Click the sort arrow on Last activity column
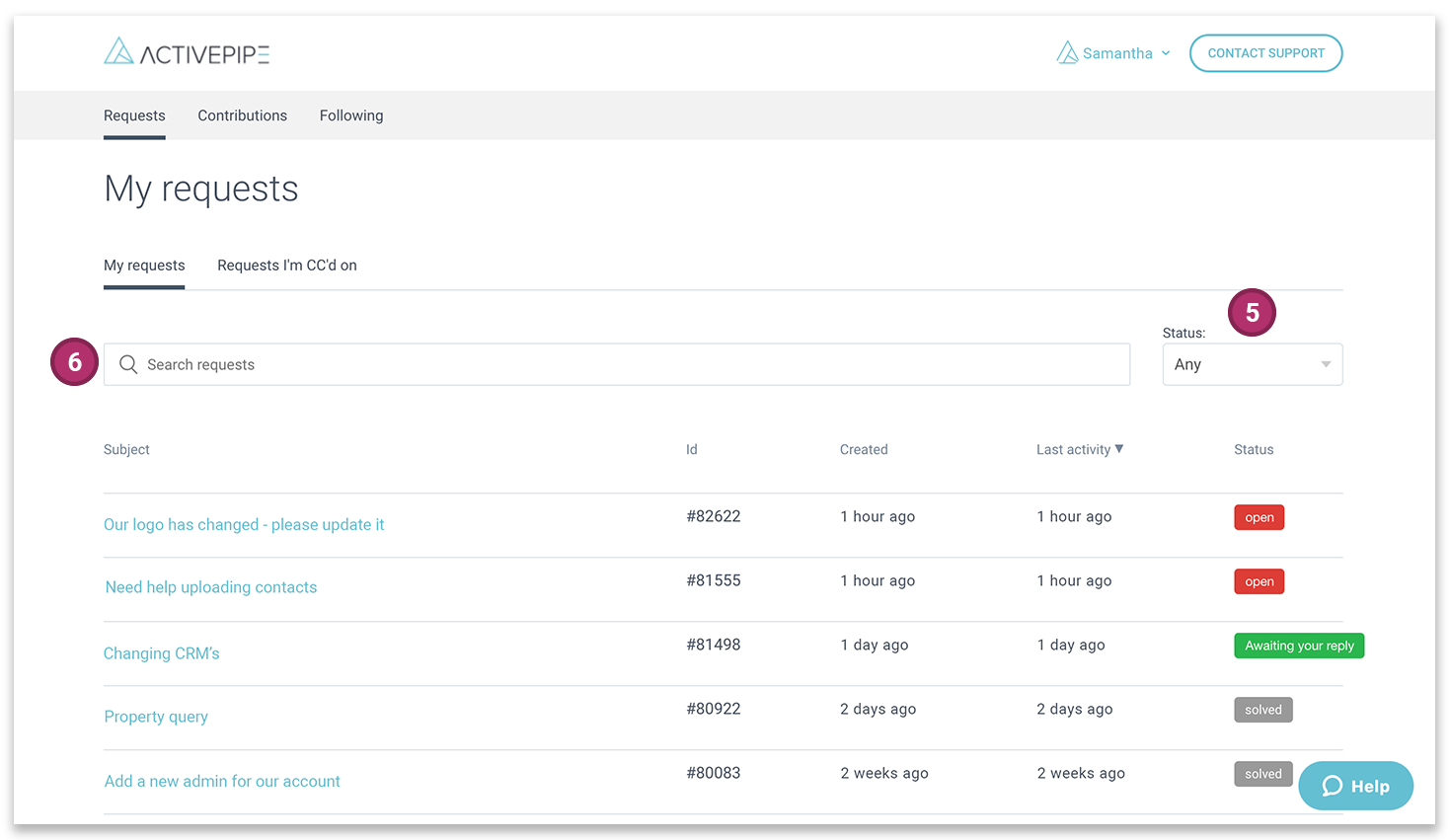Screen dimensions: 1450x840 tap(1119, 449)
